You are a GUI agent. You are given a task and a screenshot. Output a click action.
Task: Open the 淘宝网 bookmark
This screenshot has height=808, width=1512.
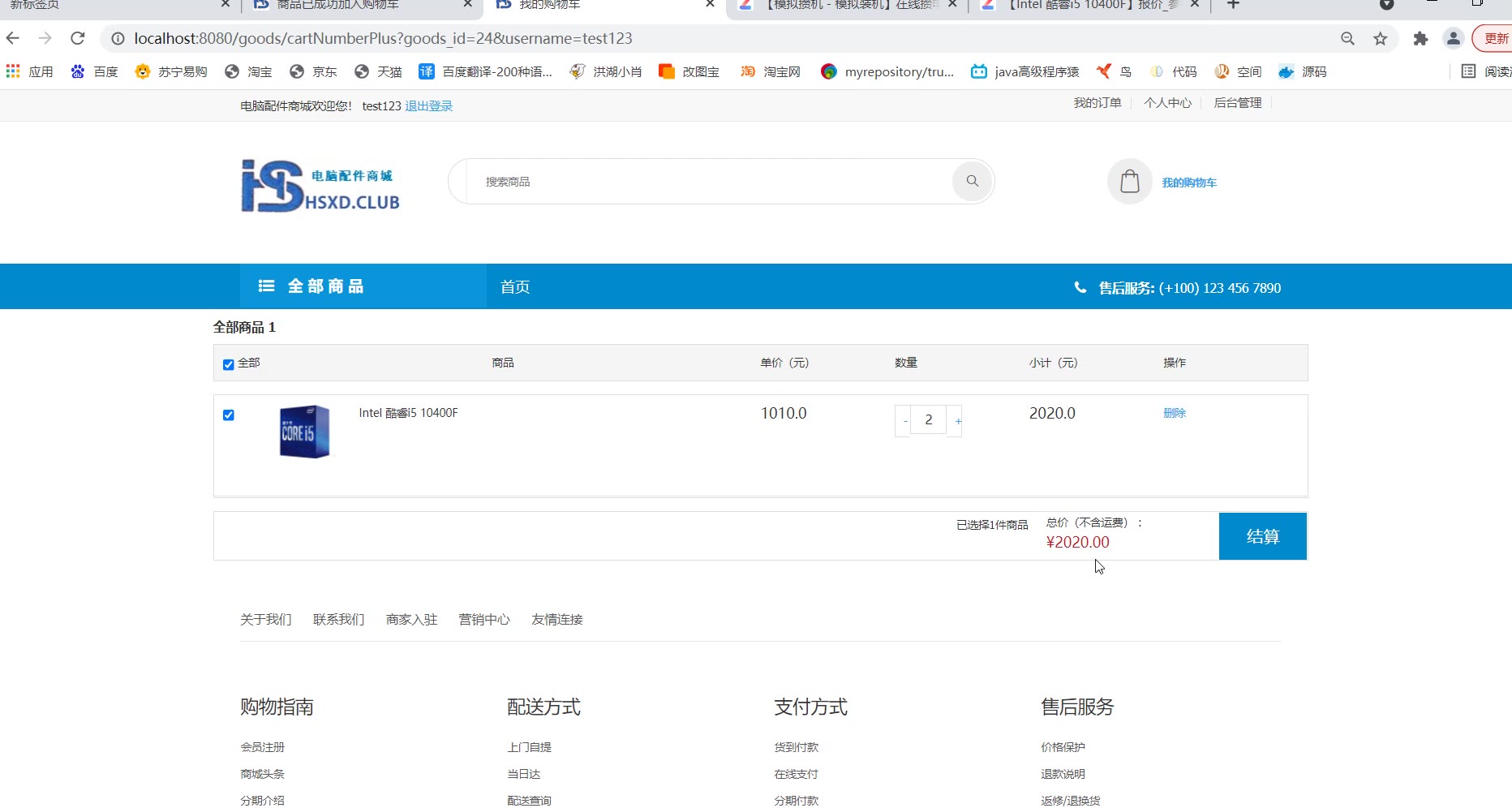coord(770,71)
